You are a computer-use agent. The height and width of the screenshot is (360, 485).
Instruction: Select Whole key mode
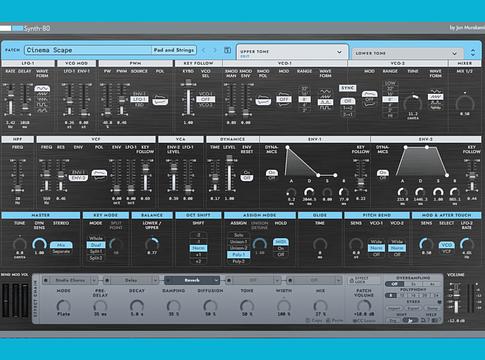pyautogui.click(x=96, y=238)
